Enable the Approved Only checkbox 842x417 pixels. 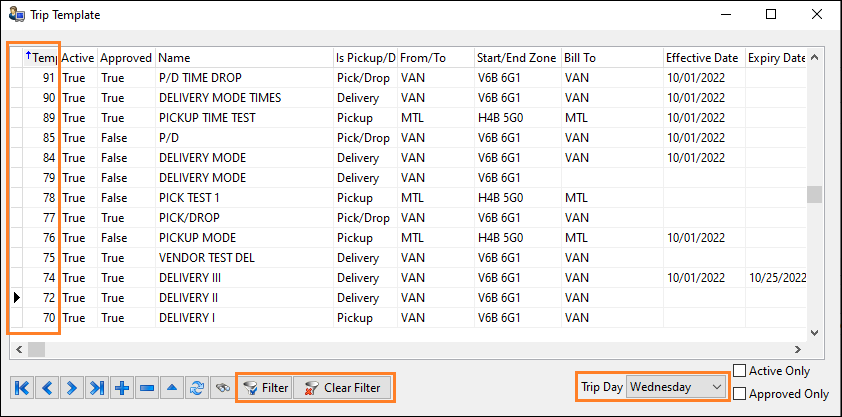[740, 394]
